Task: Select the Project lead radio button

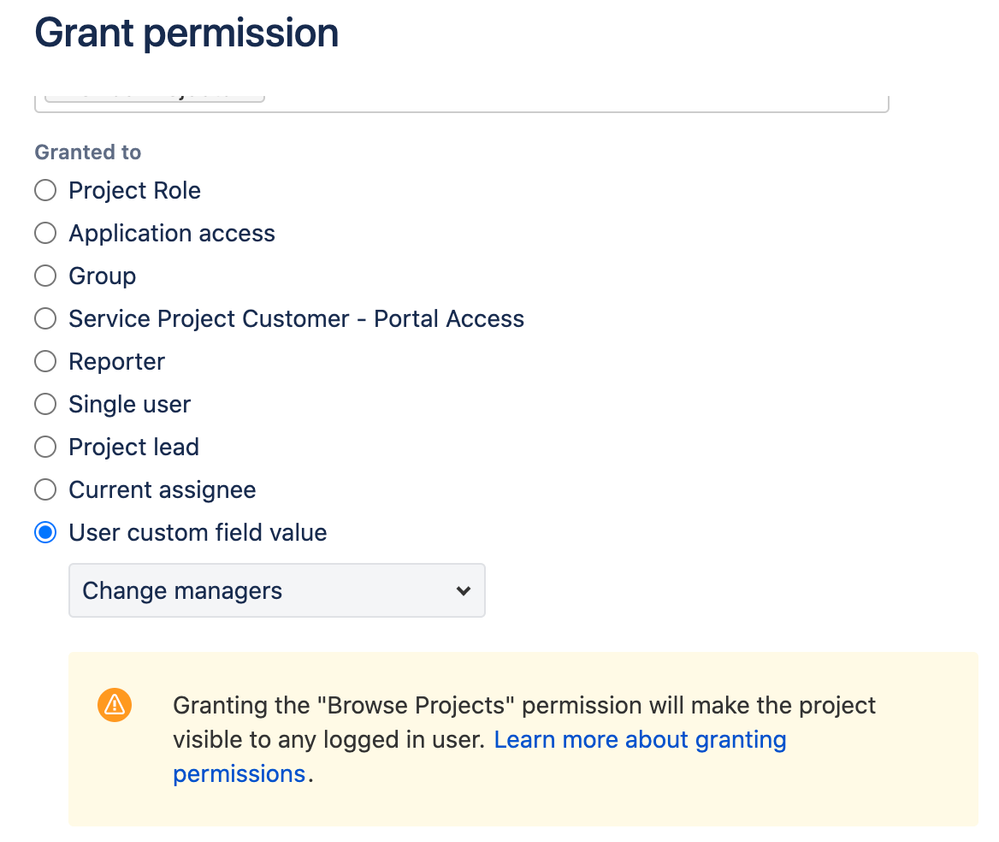Action: [45, 446]
